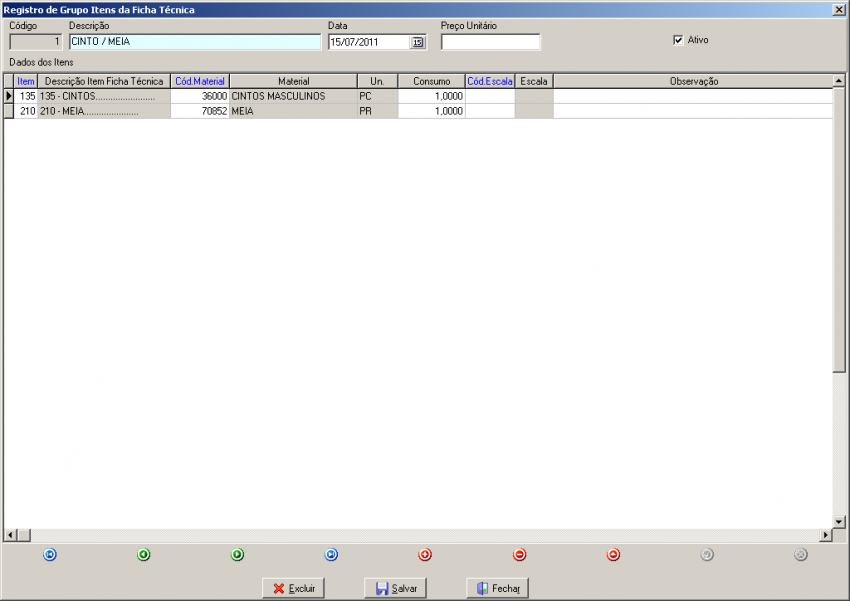Image resolution: width=850 pixels, height=601 pixels.
Task: Close the form using Fechar button
Action: coord(497,588)
